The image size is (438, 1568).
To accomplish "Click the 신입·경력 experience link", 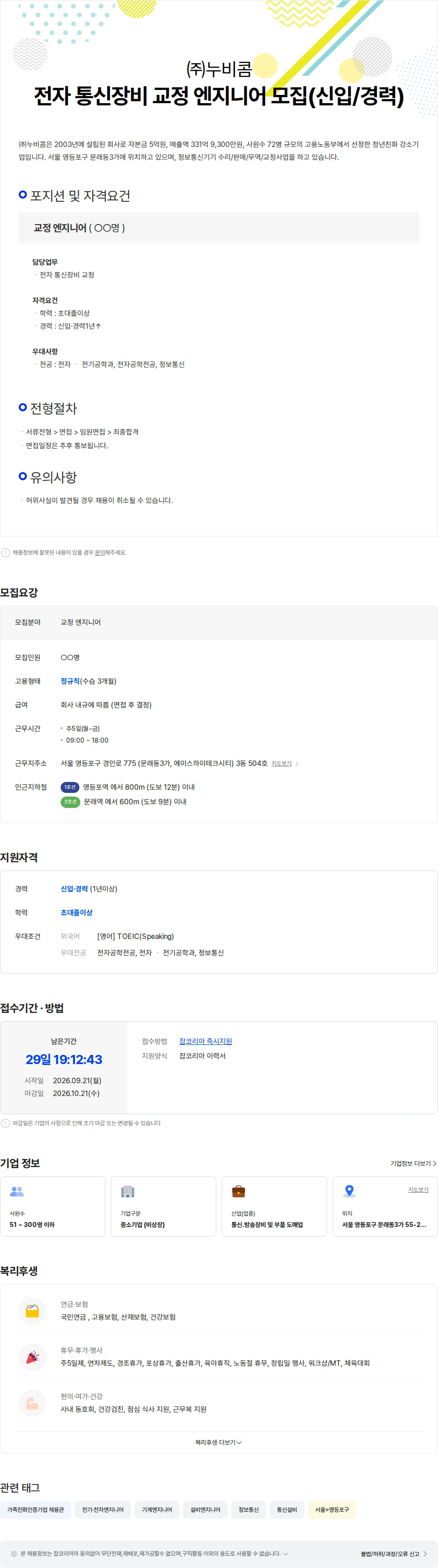I will (x=74, y=889).
